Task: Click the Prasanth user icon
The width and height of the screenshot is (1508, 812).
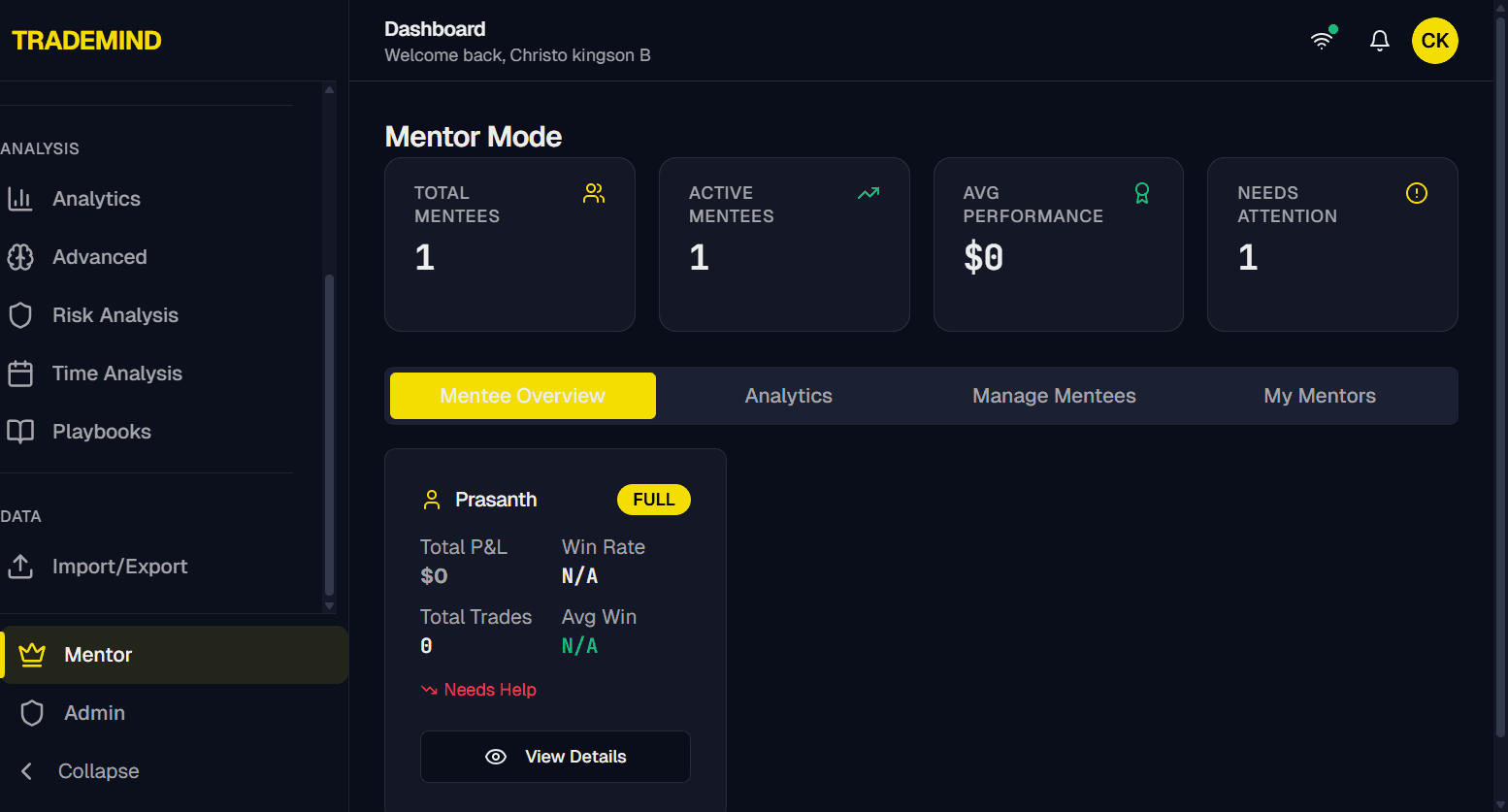Action: coord(432,500)
